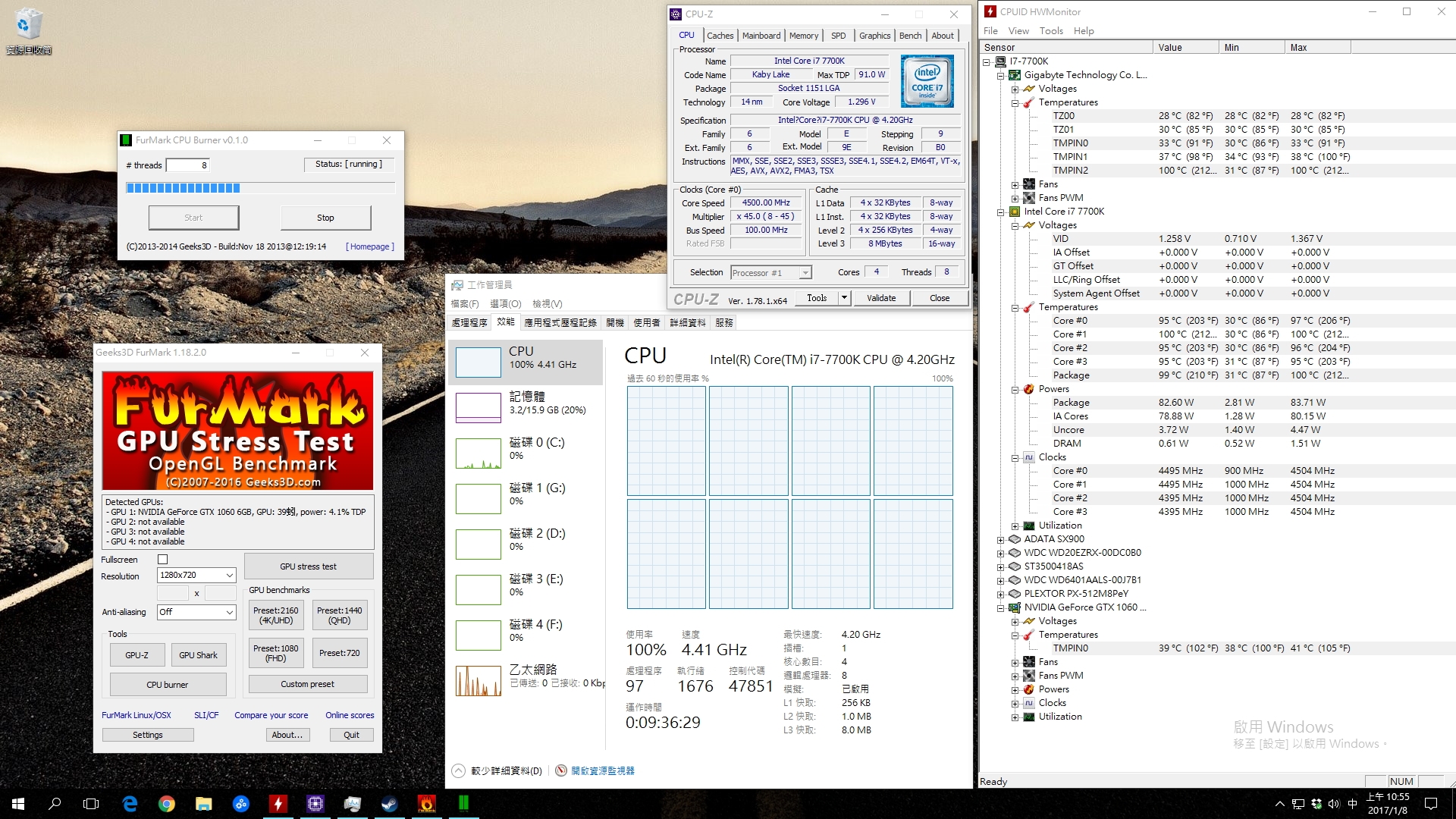Open the HWMonitor Tools menu
The width and height of the screenshot is (1456, 819).
tap(1051, 31)
